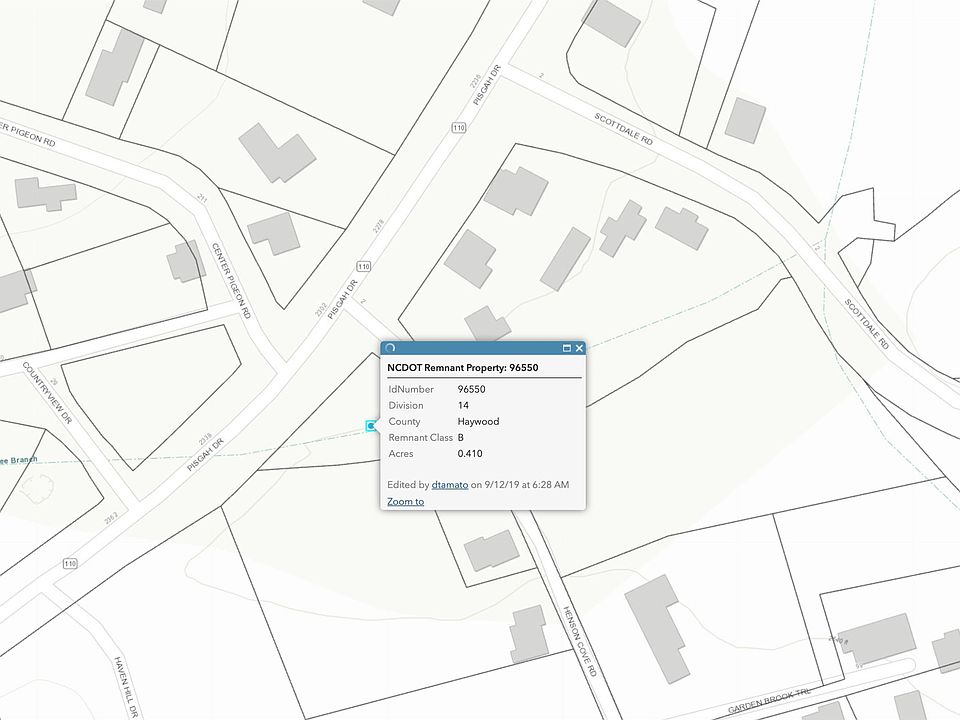Click the Garden Brook Trl street label
Screen dimensions: 960x720
pyautogui.click(x=768, y=702)
